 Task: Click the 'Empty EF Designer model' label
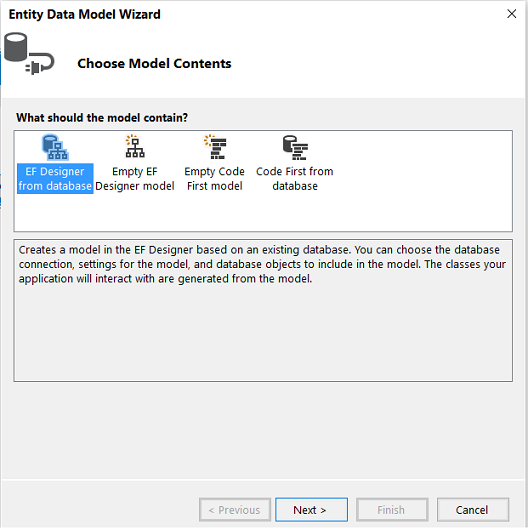coord(135,178)
